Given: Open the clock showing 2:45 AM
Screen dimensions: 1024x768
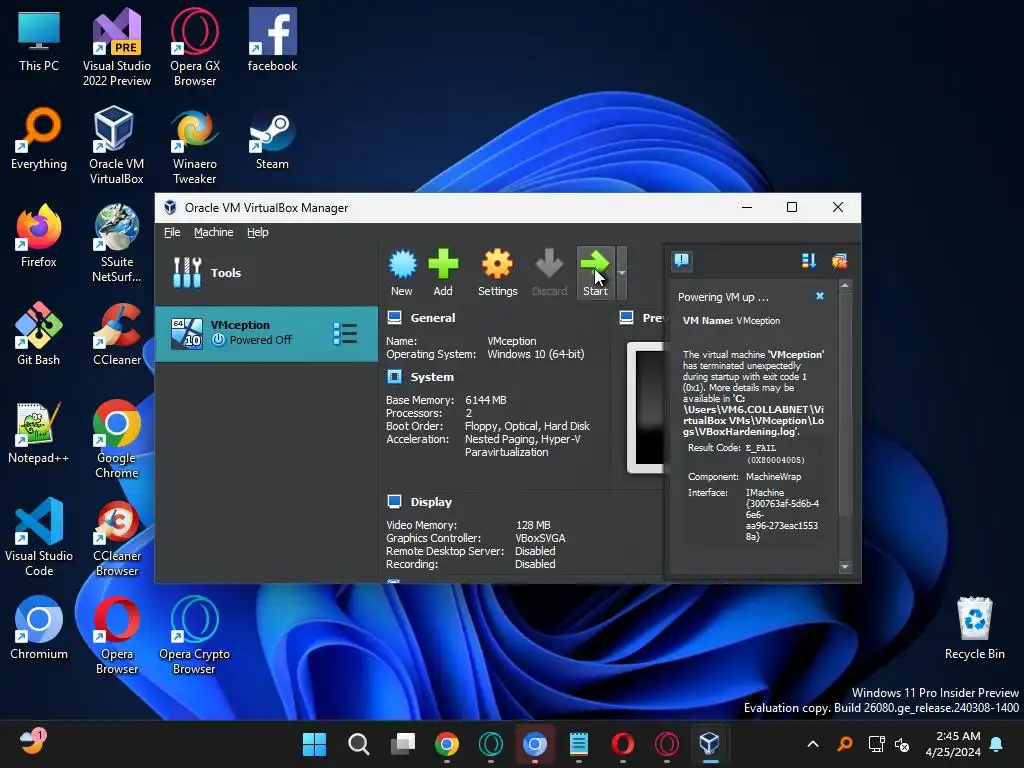Looking at the screenshot, I should 953,744.
